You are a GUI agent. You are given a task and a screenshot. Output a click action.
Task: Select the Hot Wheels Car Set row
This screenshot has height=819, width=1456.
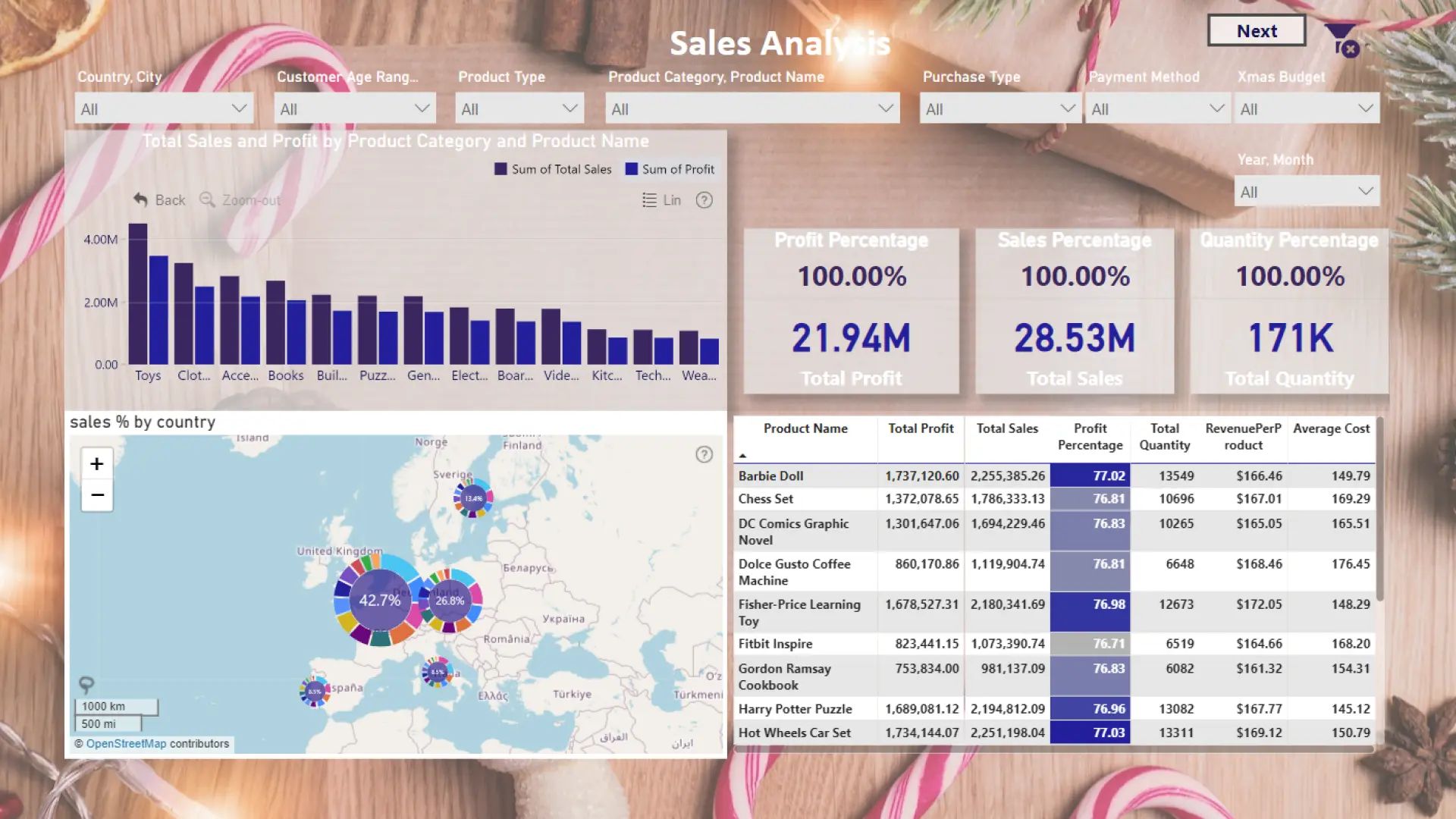pos(1054,733)
